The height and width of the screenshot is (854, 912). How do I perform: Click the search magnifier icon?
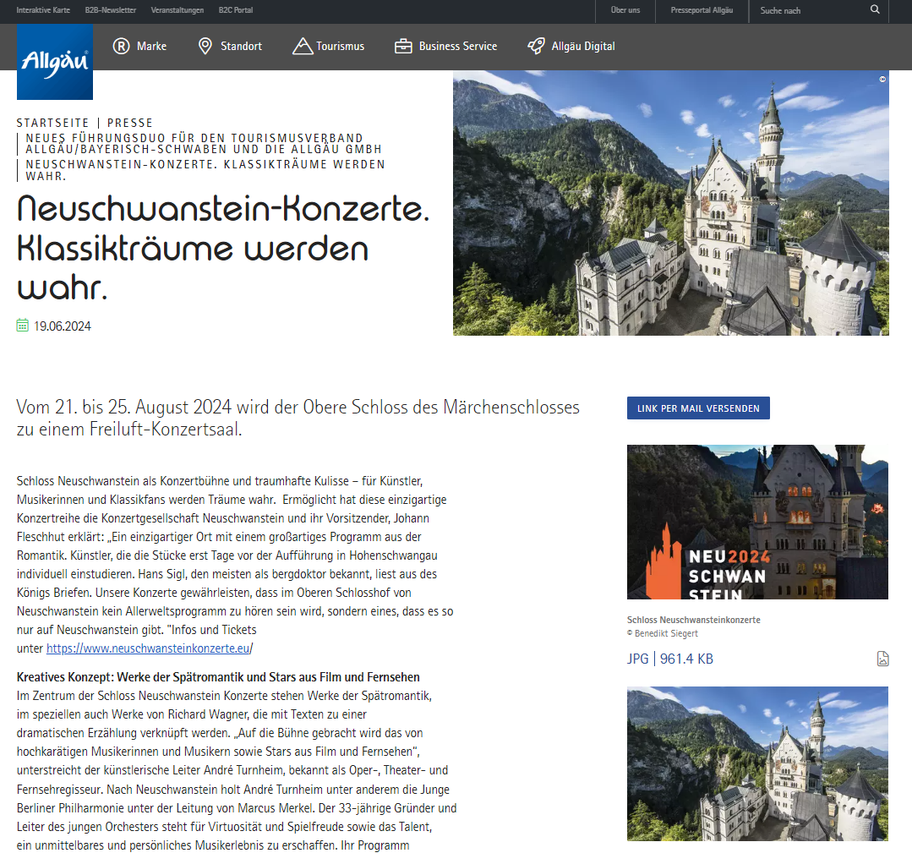tap(875, 10)
